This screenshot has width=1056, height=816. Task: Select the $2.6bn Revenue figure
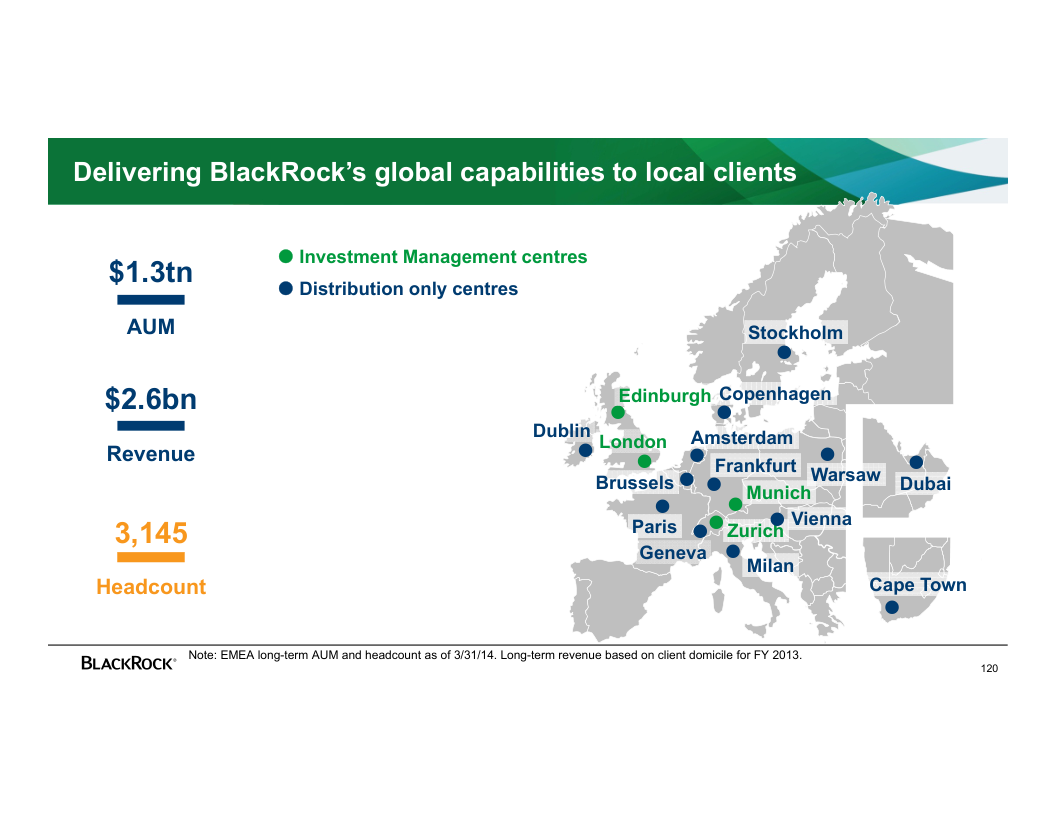[151, 400]
